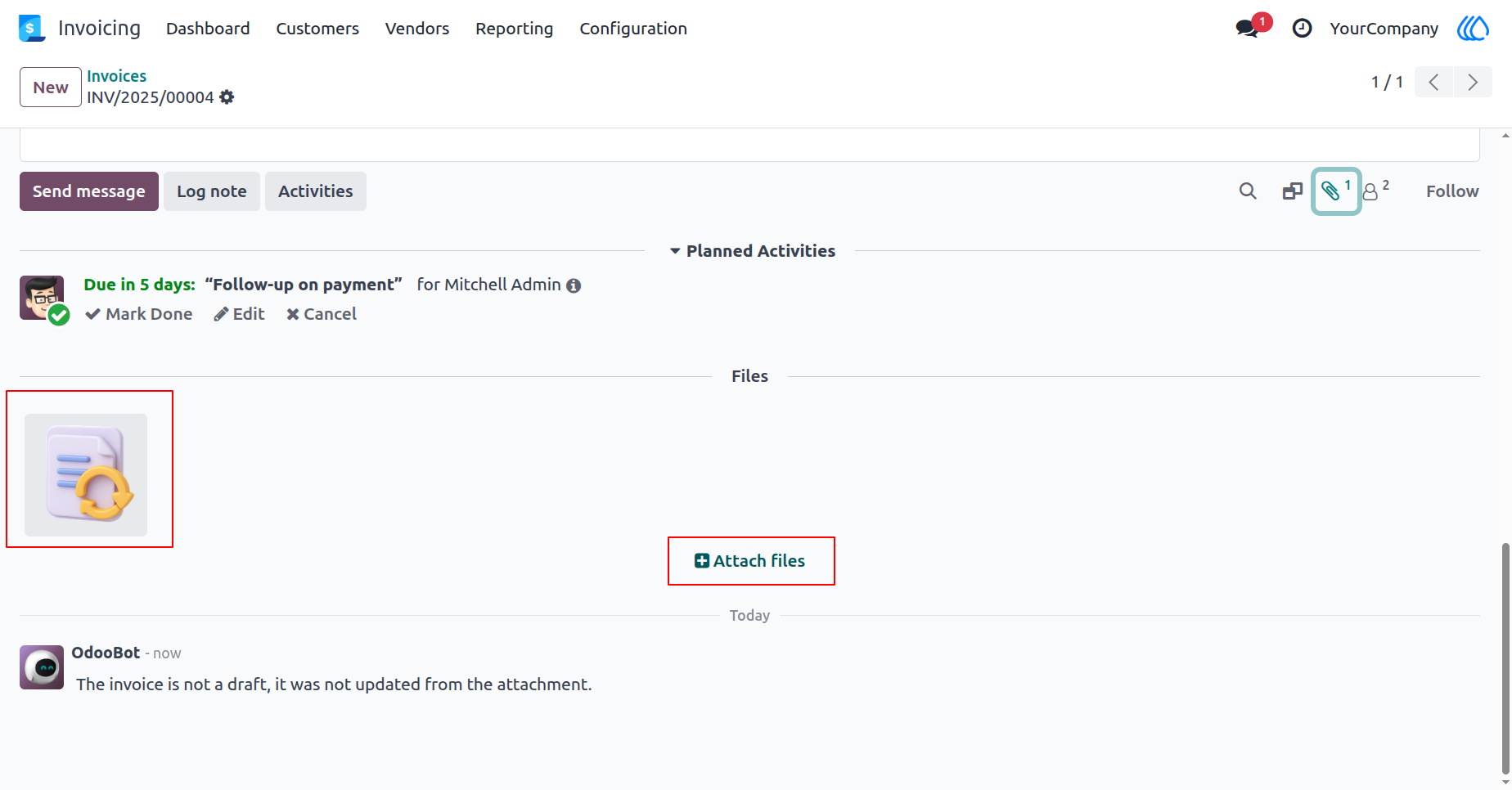
Task: Mark the follow-up activity done
Action: point(139,314)
